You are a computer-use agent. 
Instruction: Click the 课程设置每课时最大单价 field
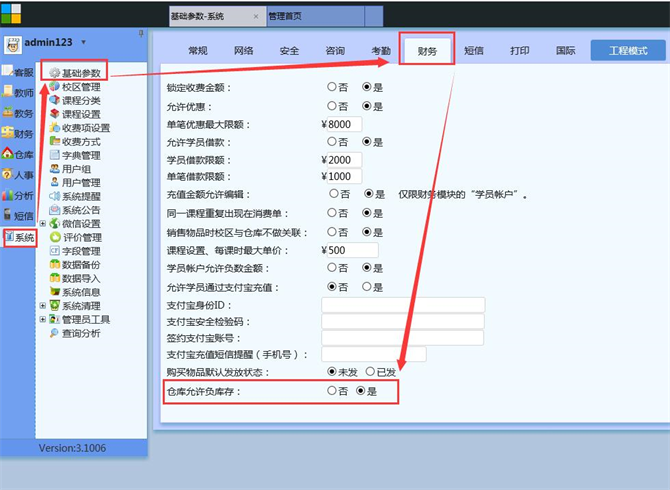353,250
